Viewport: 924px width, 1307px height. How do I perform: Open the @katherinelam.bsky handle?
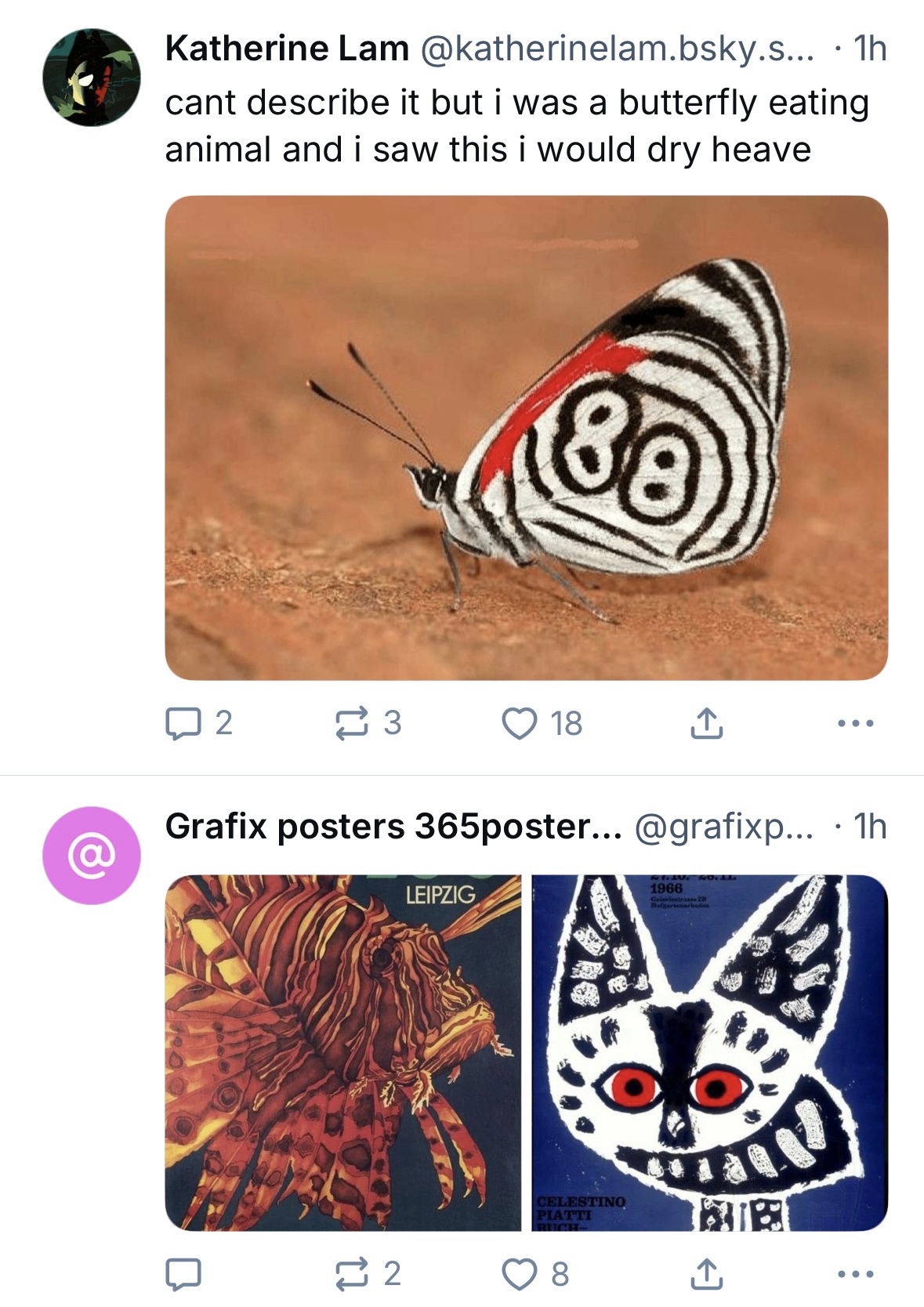coord(618,49)
